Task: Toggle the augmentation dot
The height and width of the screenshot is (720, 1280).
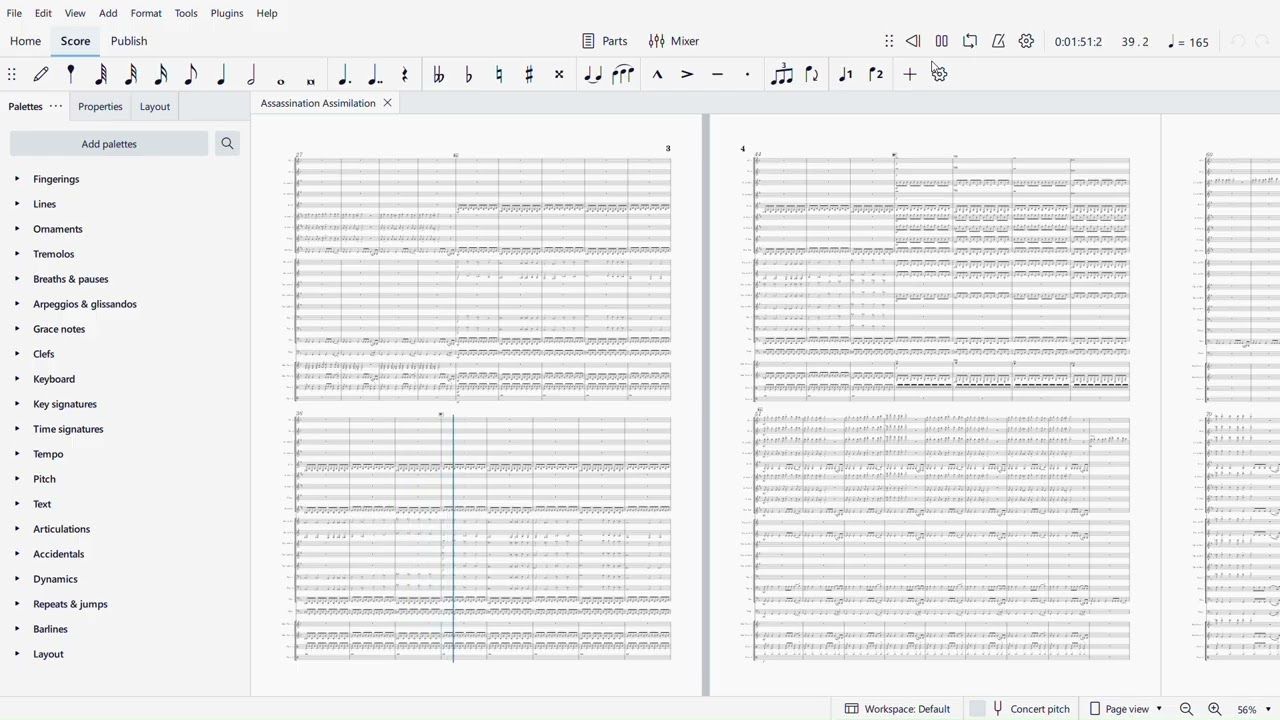Action: tap(345, 75)
